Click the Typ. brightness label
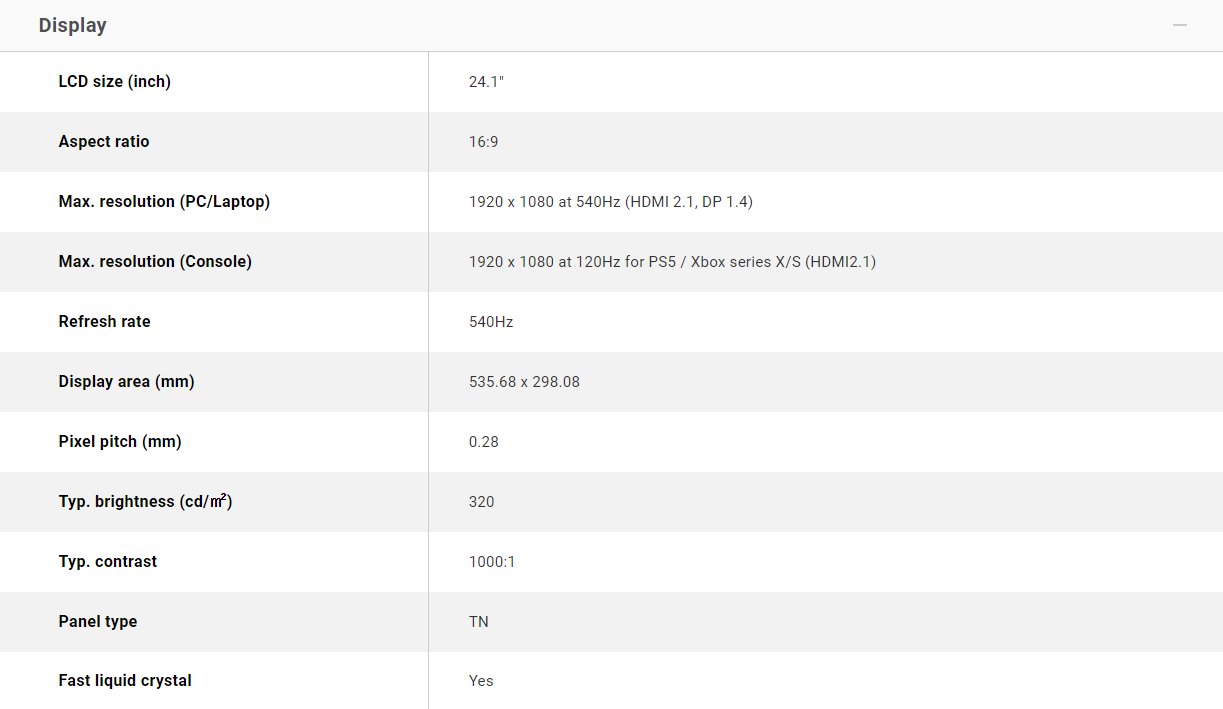 click(x=145, y=501)
